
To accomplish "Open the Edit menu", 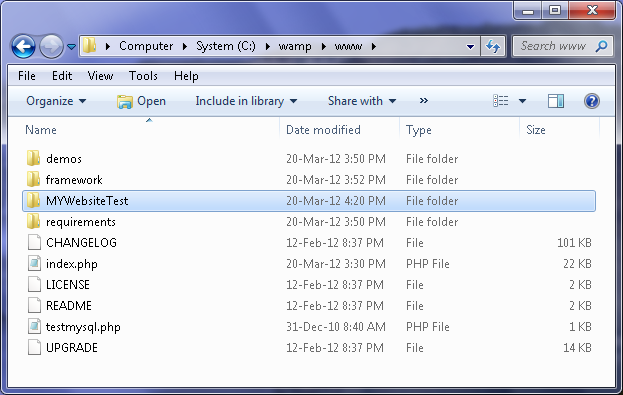I will [62, 76].
